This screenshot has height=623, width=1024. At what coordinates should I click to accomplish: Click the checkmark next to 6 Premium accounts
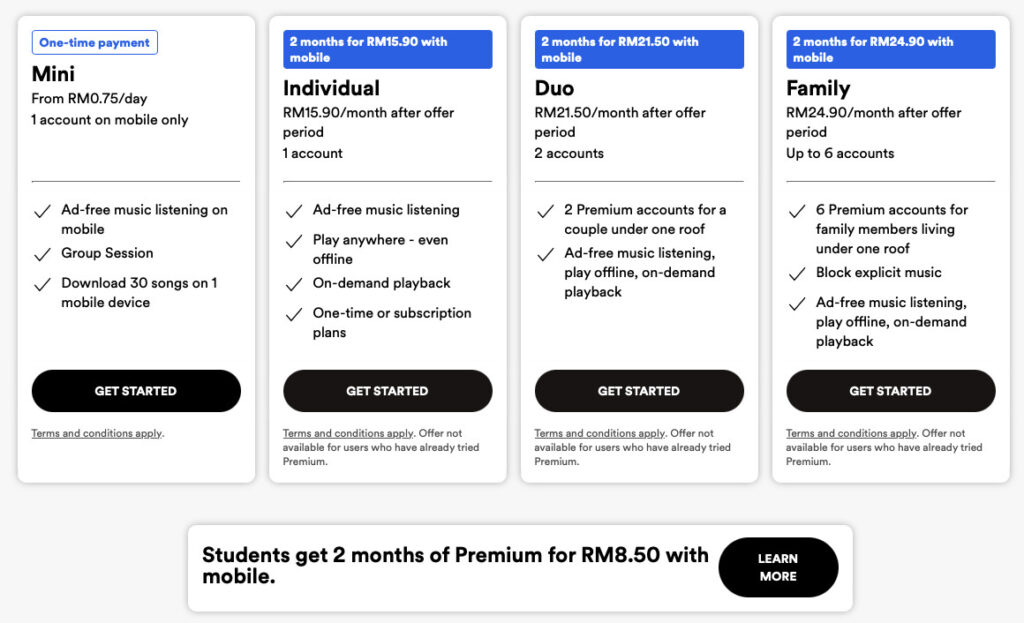coord(796,212)
